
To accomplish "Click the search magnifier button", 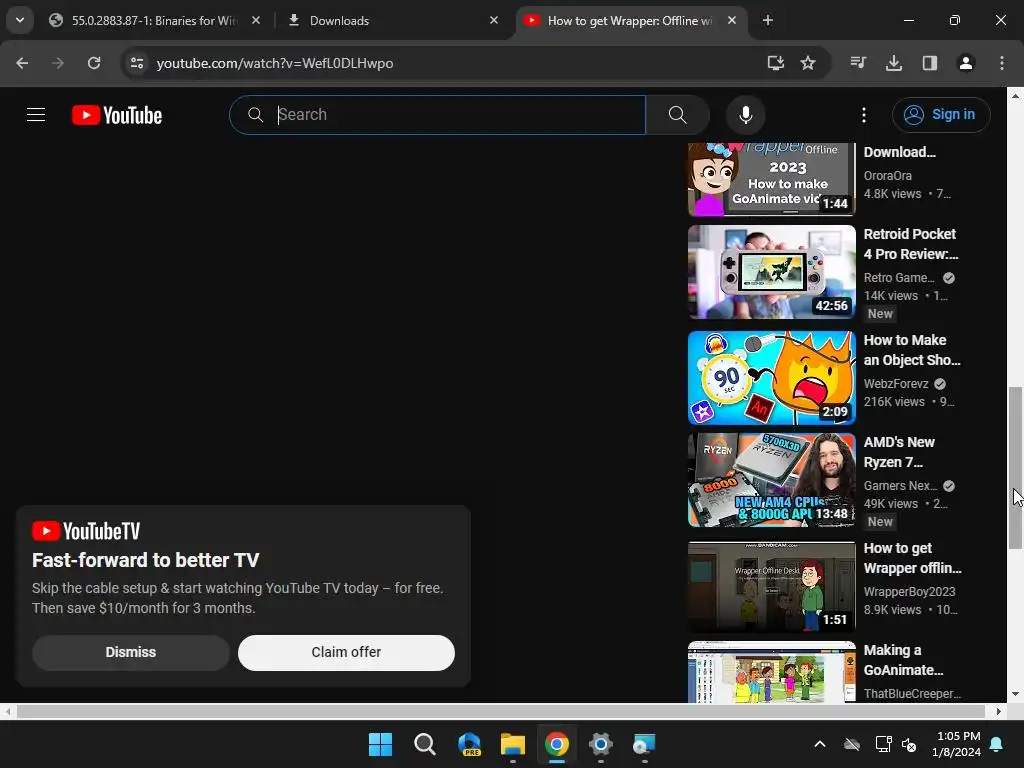I will coord(678,115).
